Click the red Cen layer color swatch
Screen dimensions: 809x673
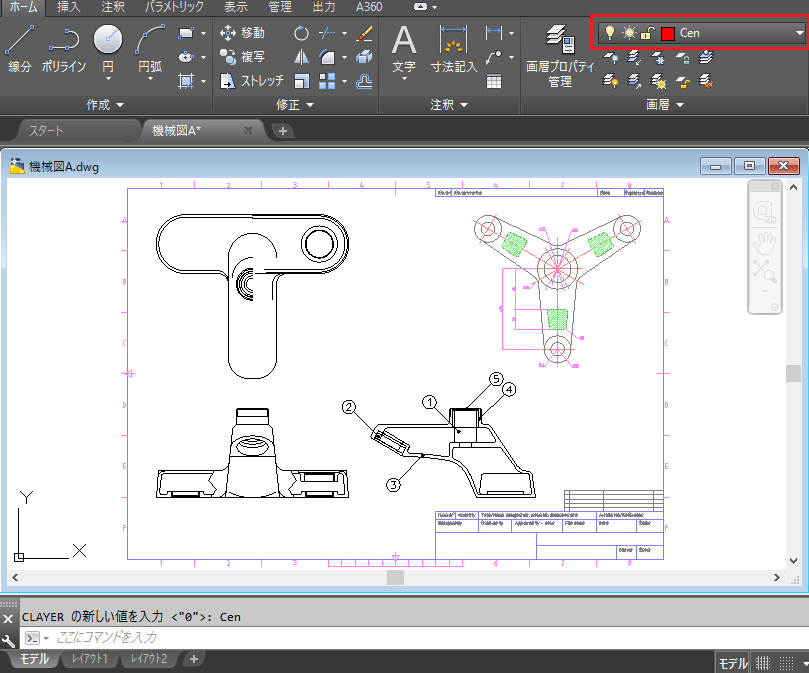tap(668, 34)
